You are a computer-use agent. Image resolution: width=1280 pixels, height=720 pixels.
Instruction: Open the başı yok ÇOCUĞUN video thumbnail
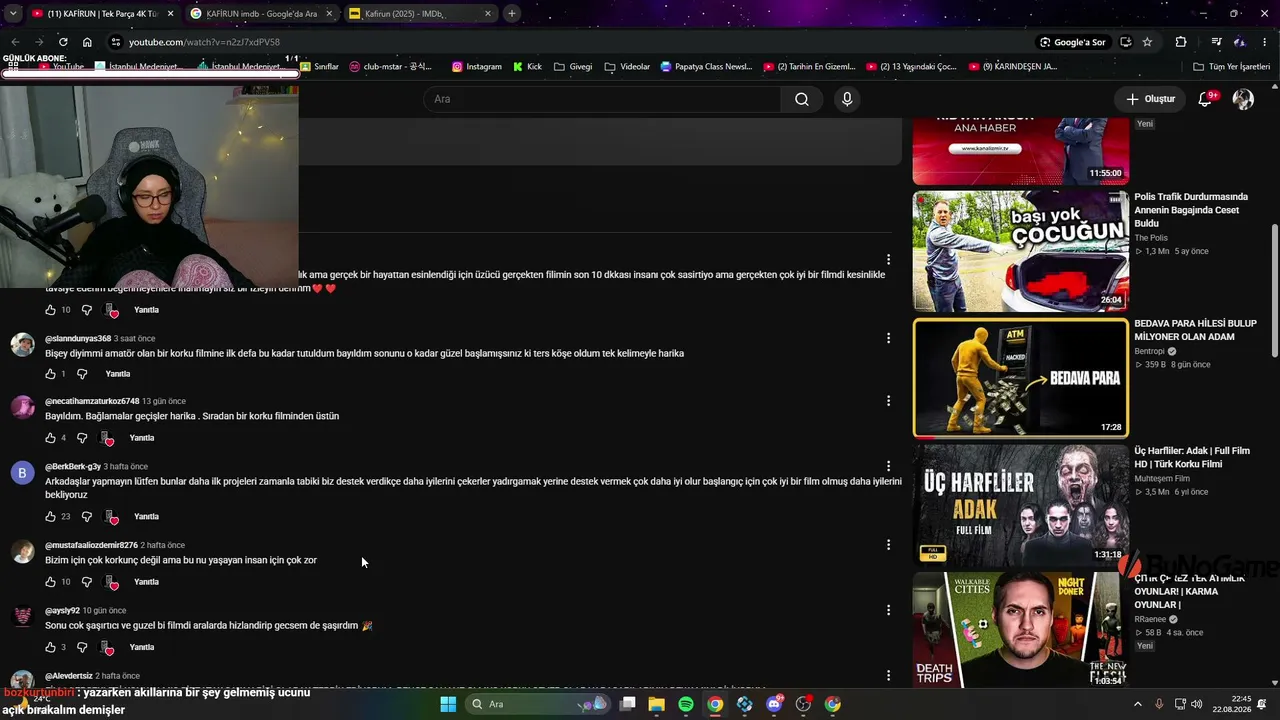point(1021,251)
